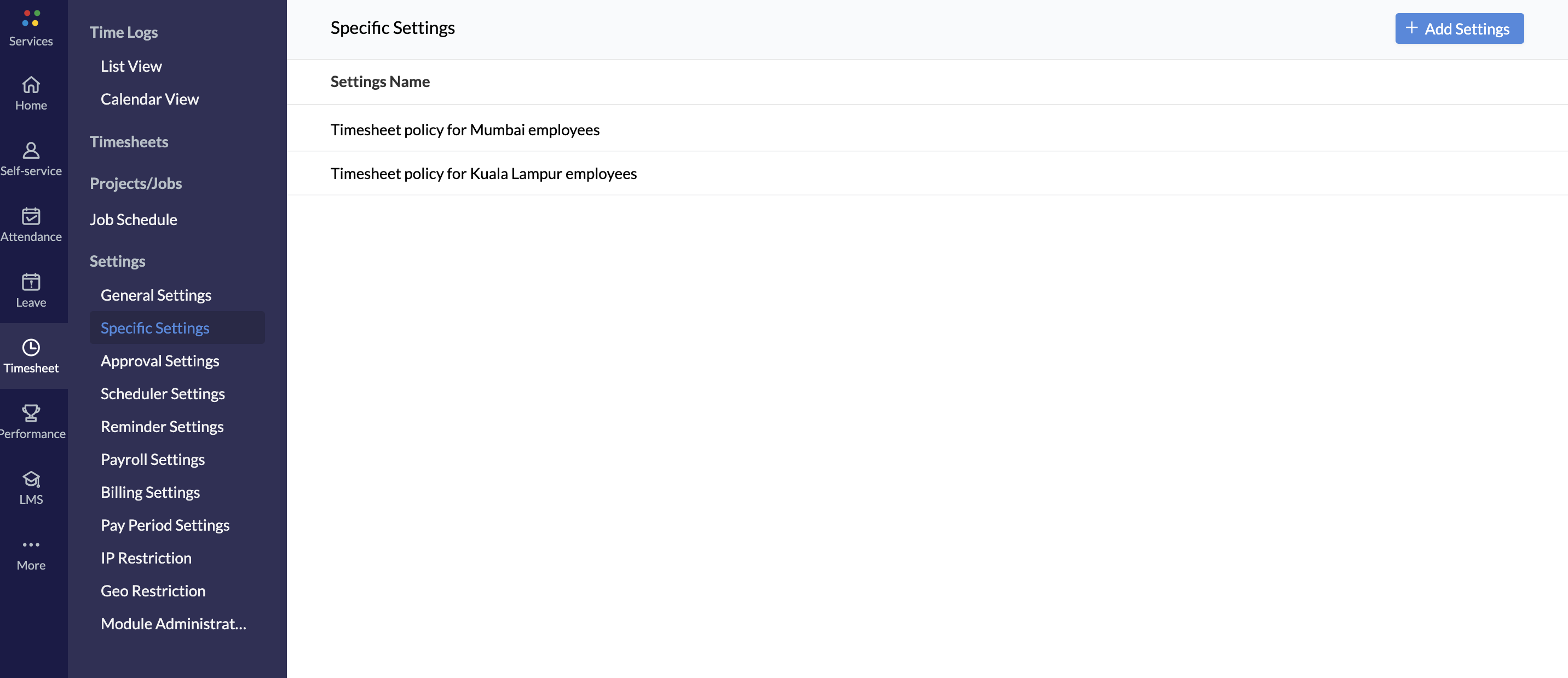
Task: Open Approval Settings menu item
Action: 159,361
